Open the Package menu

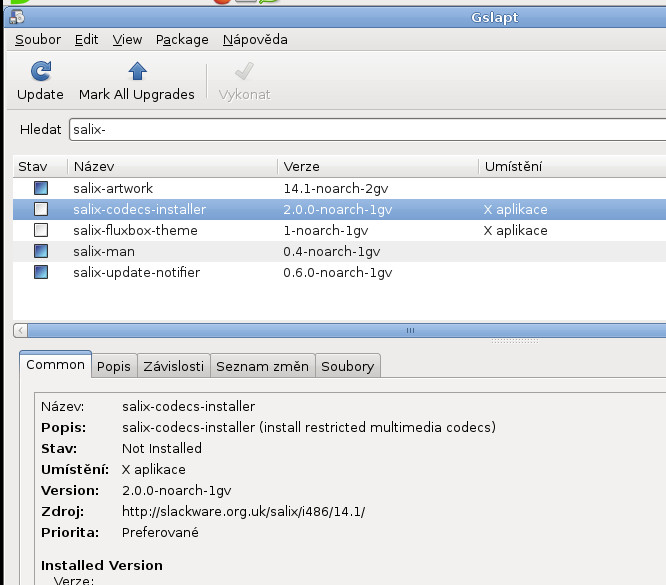(182, 40)
